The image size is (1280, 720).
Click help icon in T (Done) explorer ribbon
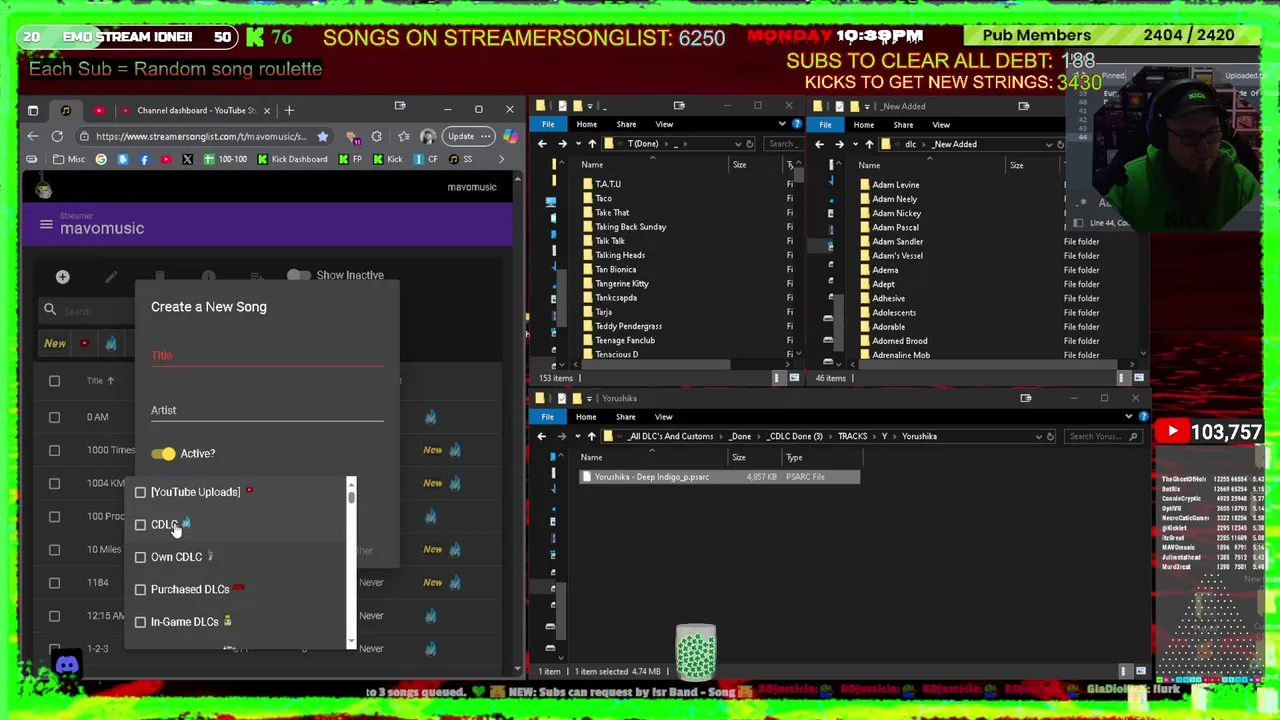(796, 124)
